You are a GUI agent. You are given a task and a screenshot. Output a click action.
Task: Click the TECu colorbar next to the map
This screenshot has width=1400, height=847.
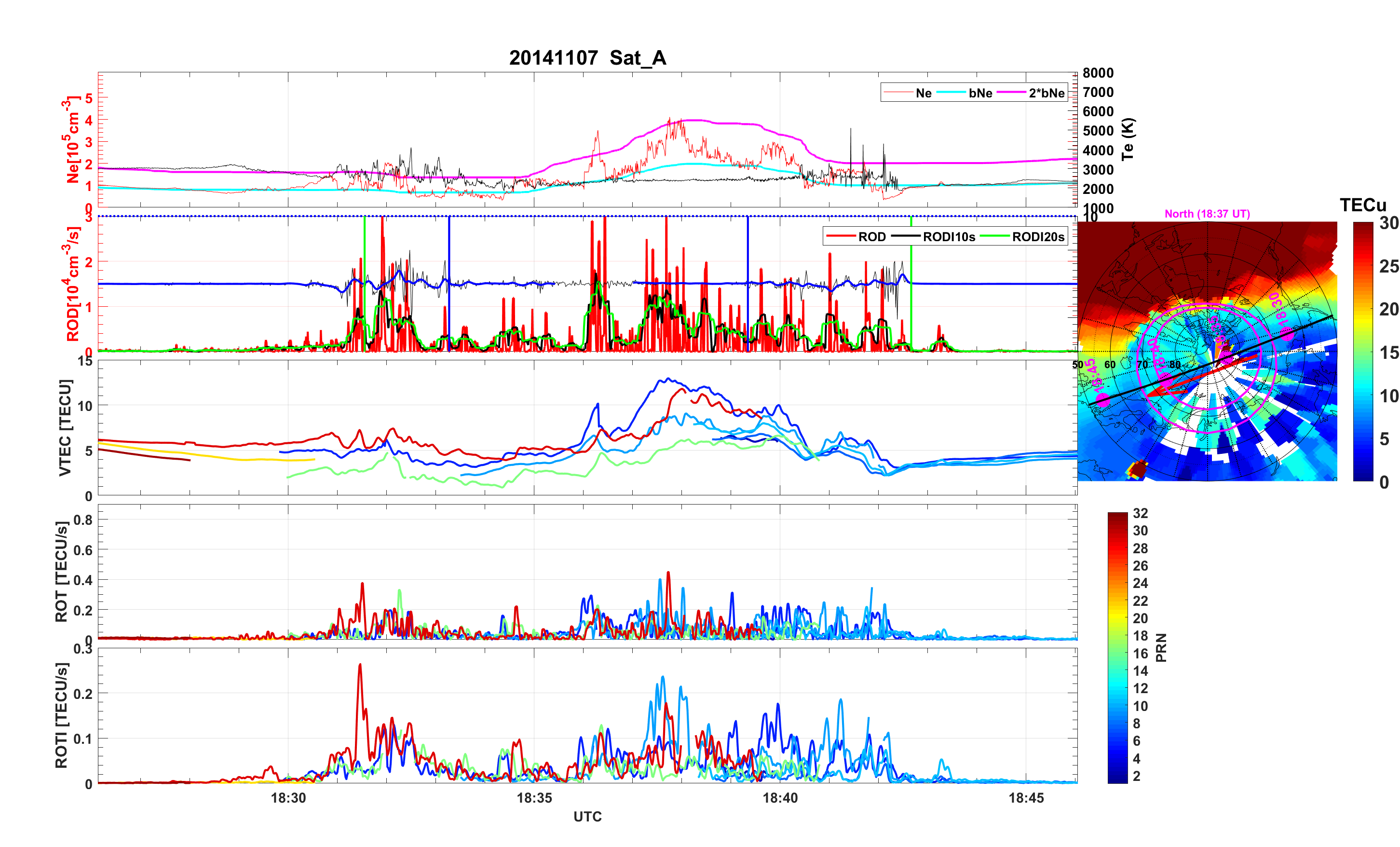(x=1362, y=351)
